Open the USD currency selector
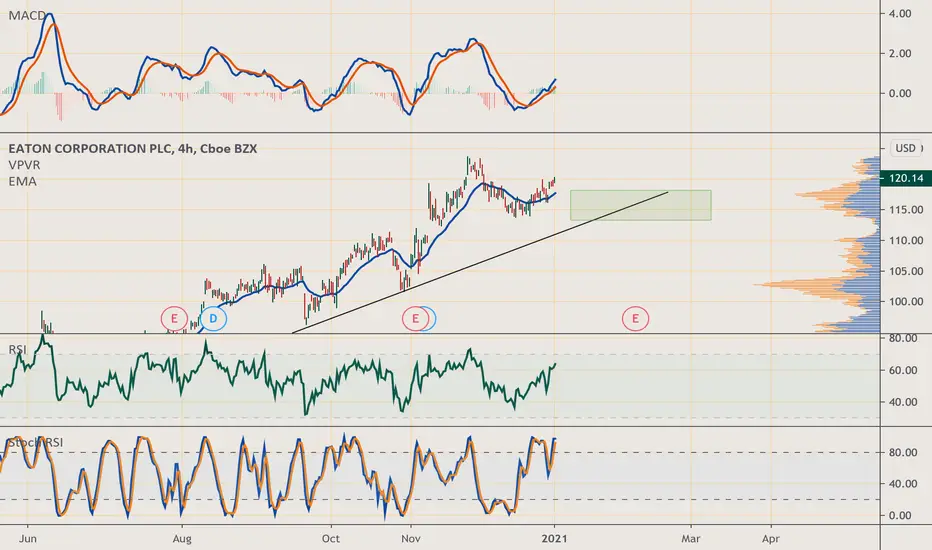 tap(906, 148)
